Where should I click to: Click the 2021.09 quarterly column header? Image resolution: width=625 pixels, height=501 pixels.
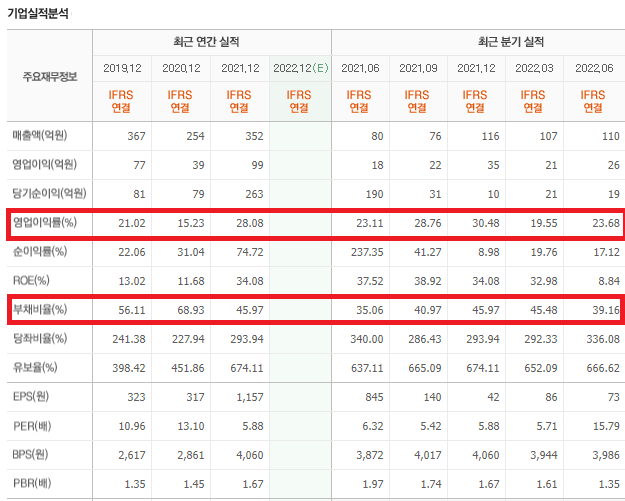pyautogui.click(x=418, y=68)
